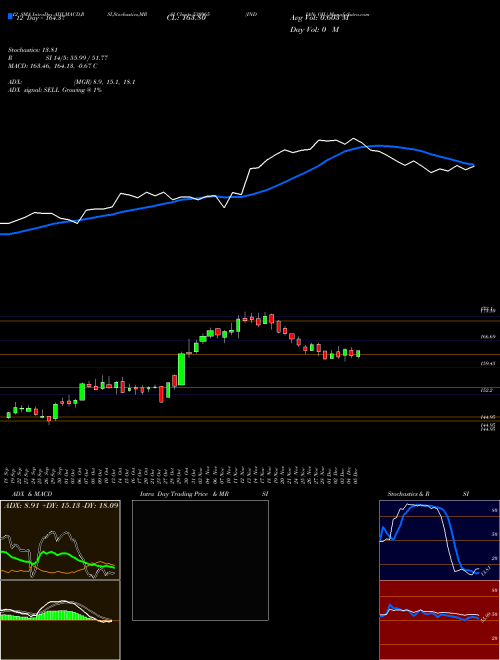Click the '(MGR) 8.9, 15.1, 18.1' ADX values
The height and width of the screenshot is (660, 500).
point(104,82)
